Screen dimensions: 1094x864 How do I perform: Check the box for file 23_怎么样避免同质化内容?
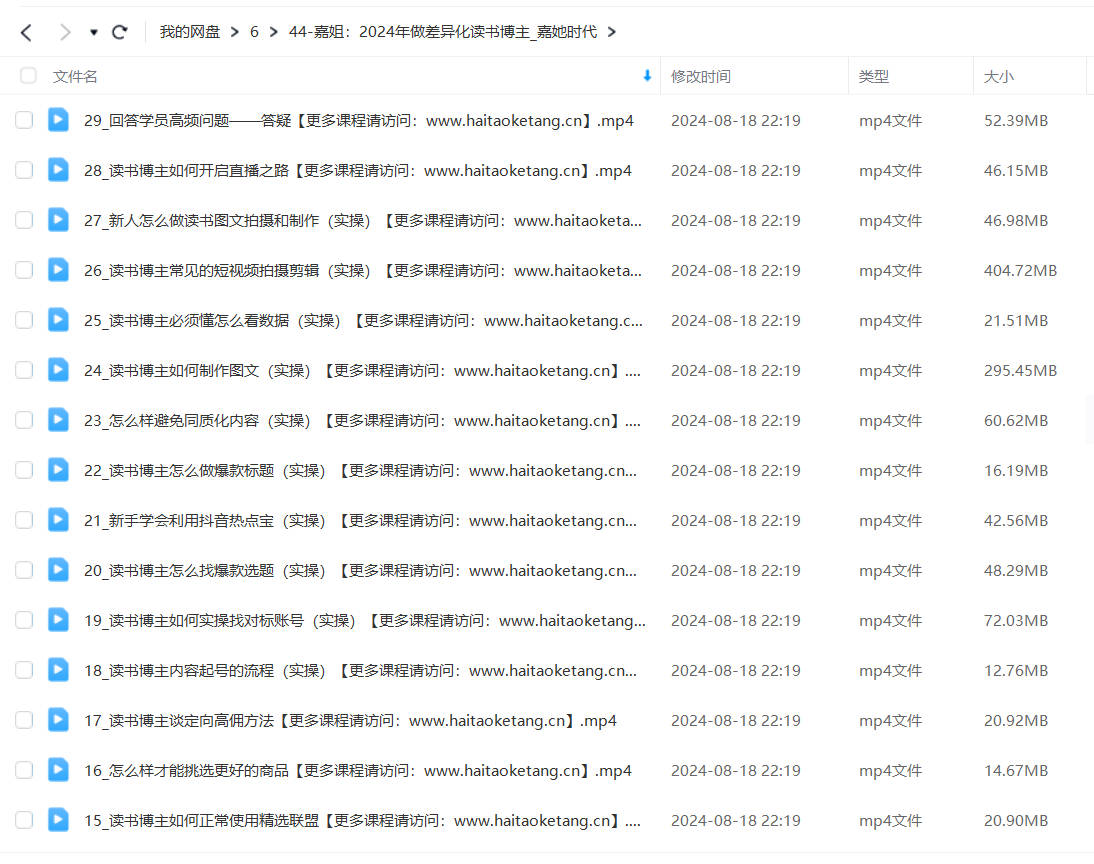click(x=24, y=420)
